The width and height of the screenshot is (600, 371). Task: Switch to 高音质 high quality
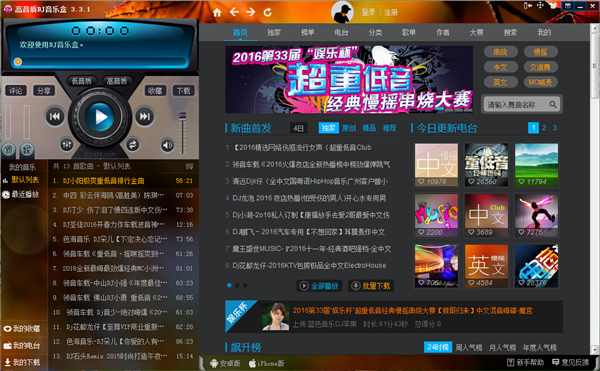coord(117,81)
